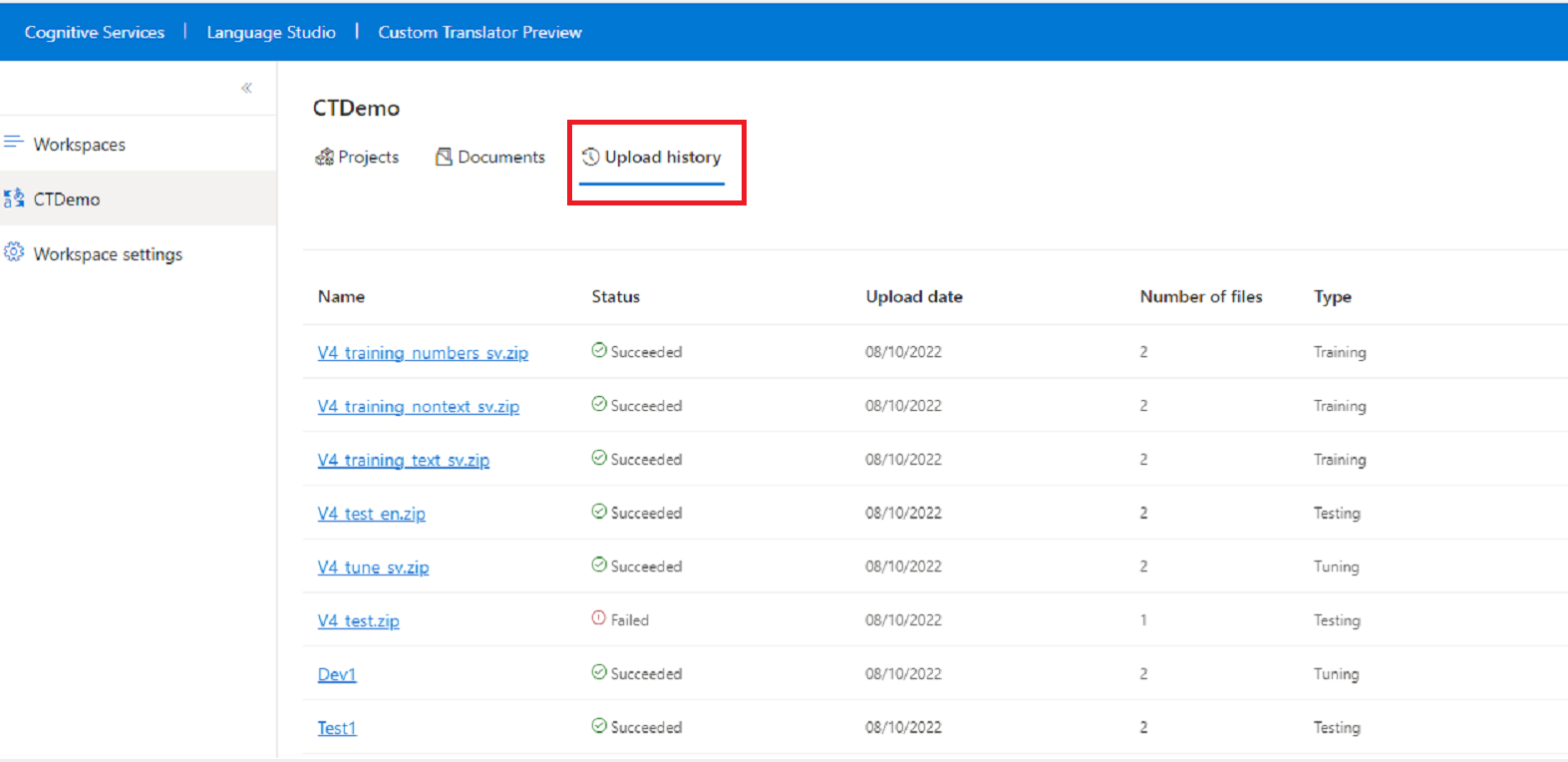Click the Workspace settings gear icon
1568x762 pixels.
pyautogui.click(x=14, y=252)
